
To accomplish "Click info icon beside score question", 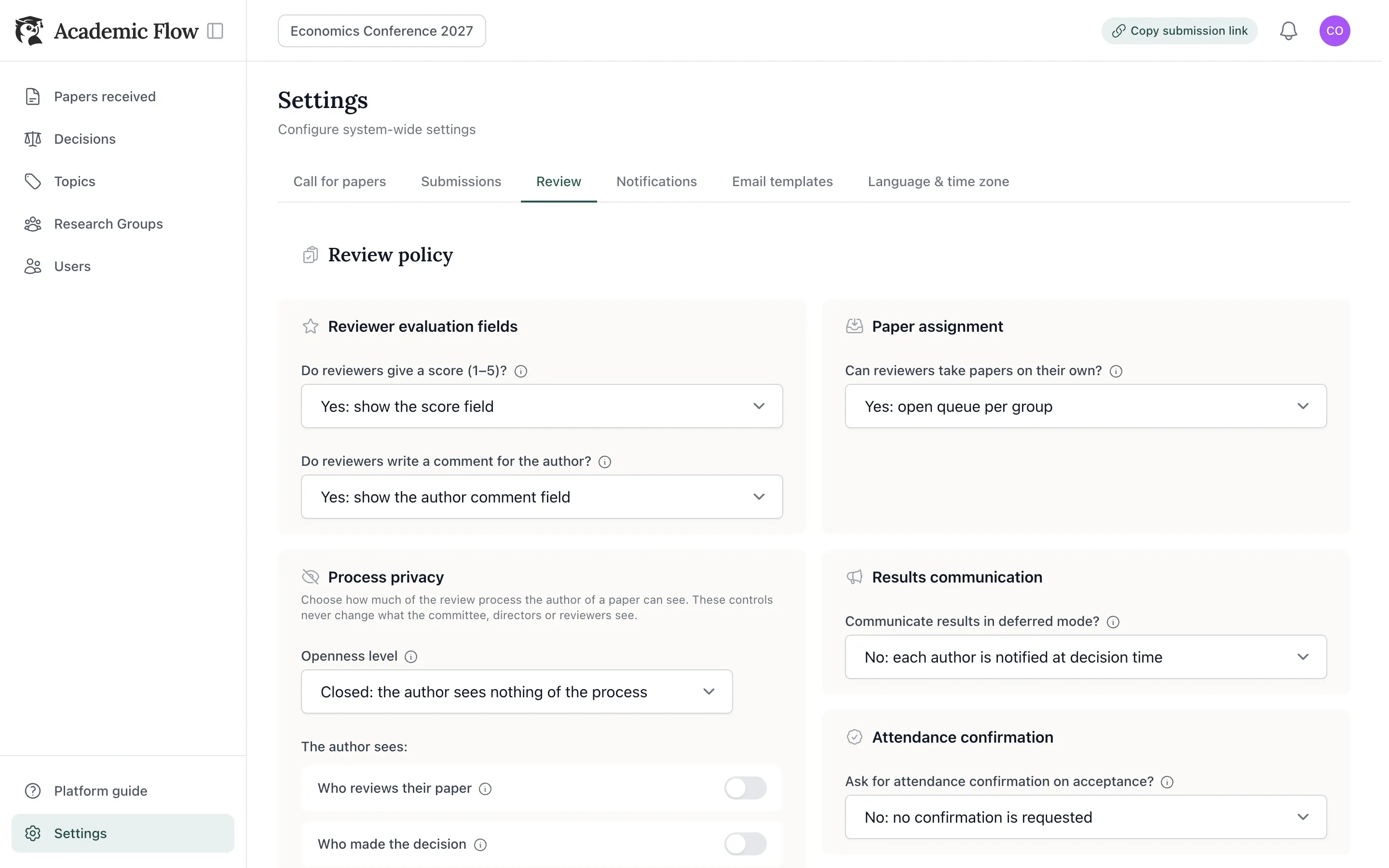I will coord(520,371).
